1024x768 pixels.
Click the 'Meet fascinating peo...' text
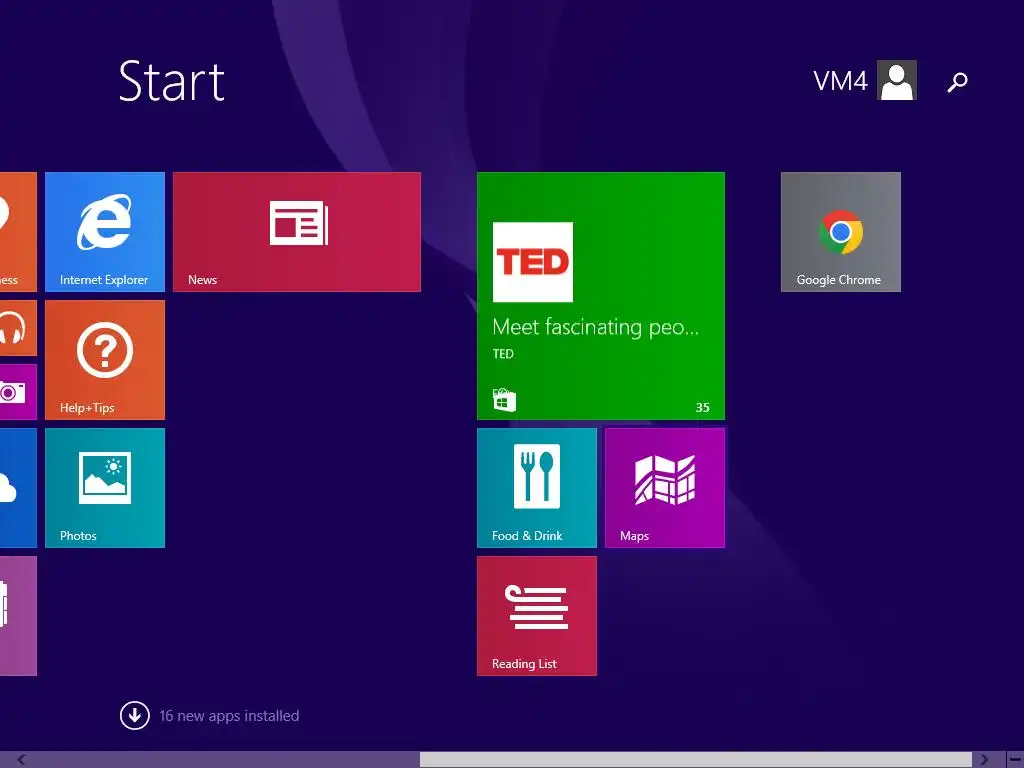tap(595, 327)
